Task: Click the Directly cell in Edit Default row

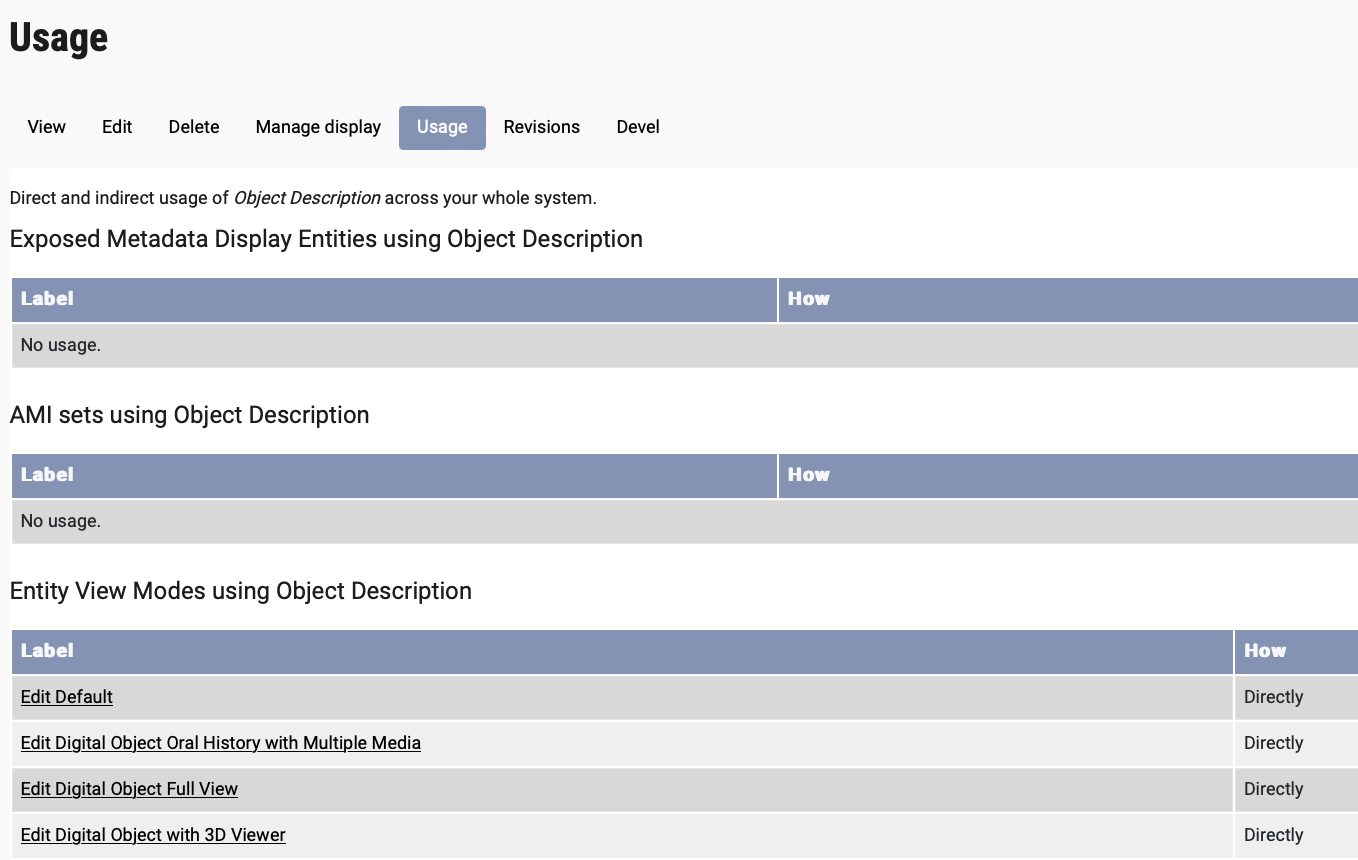Action: tap(1273, 697)
